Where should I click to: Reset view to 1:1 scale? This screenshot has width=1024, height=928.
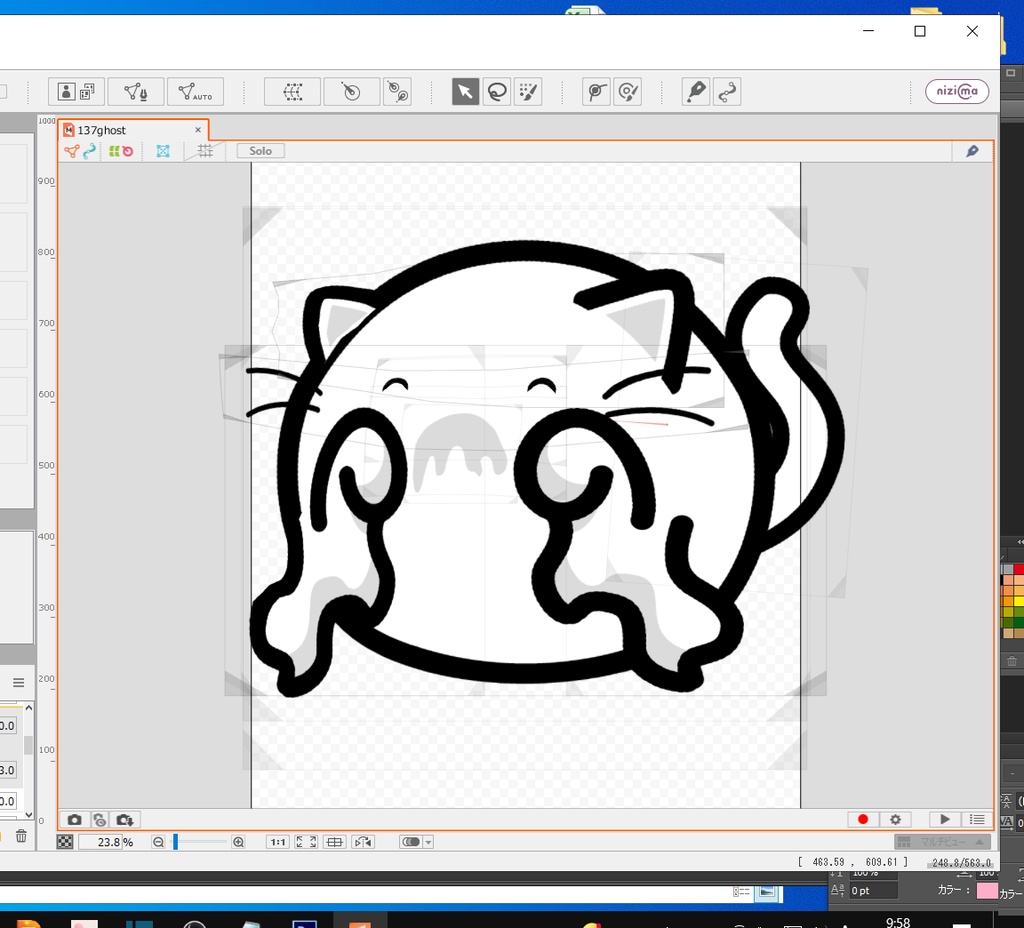tap(278, 842)
